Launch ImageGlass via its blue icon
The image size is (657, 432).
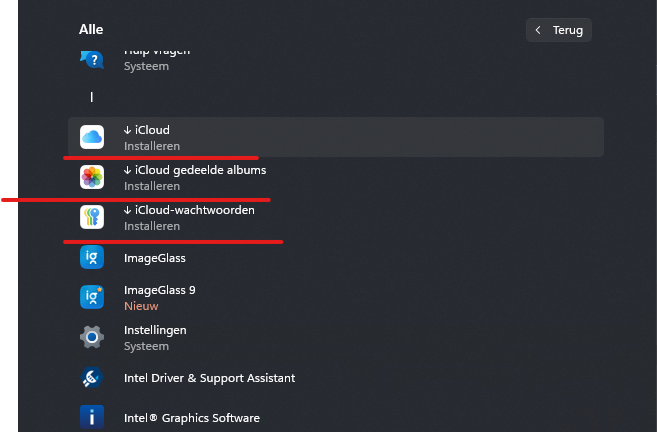(x=92, y=257)
